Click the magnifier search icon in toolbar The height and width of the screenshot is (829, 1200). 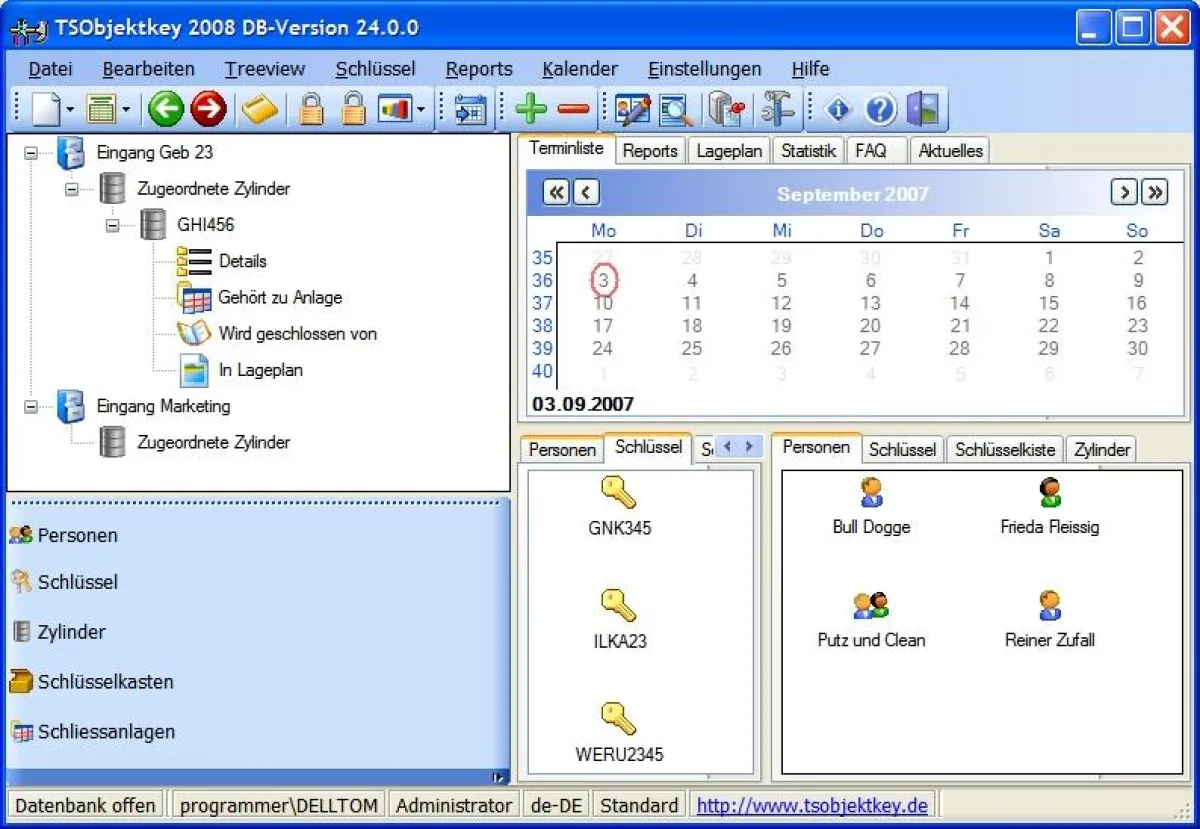click(x=676, y=109)
